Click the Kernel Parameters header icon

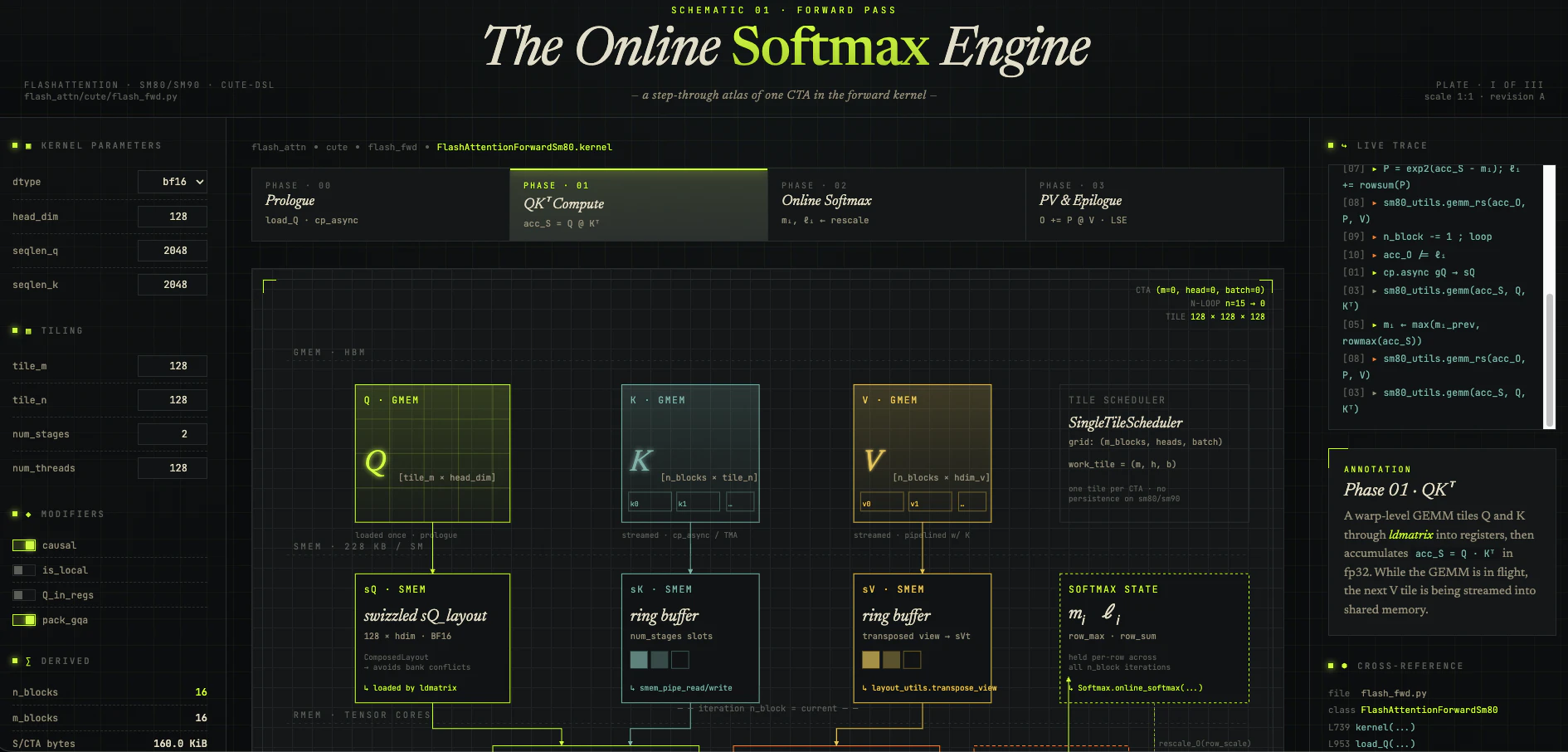coord(28,145)
